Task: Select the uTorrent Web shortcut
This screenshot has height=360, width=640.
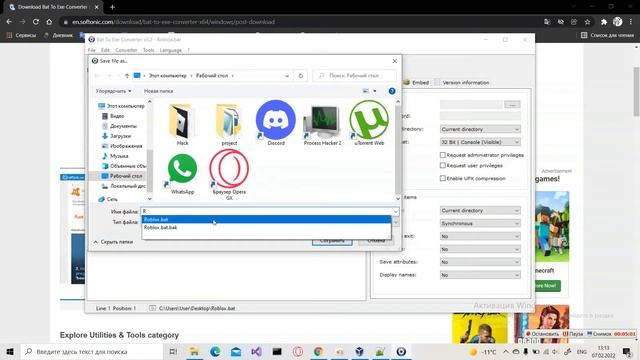Action: click(x=369, y=123)
